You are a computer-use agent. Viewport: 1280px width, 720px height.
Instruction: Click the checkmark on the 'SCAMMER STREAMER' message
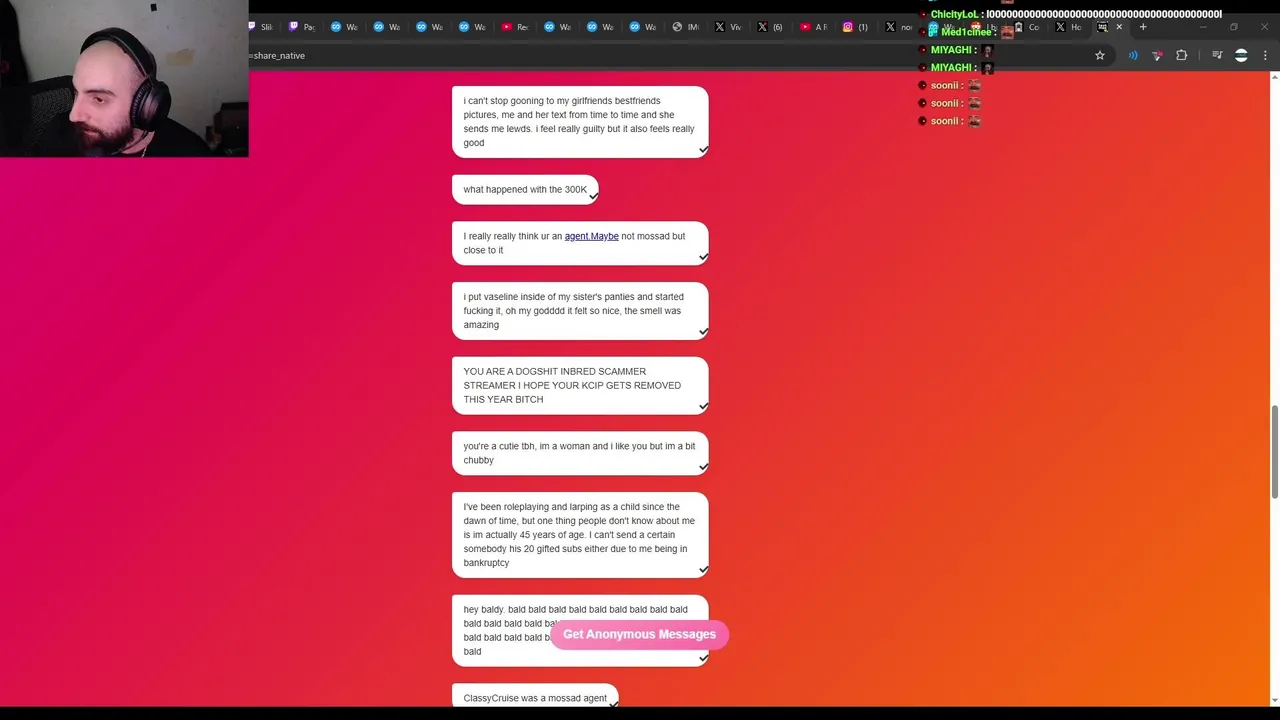703,407
